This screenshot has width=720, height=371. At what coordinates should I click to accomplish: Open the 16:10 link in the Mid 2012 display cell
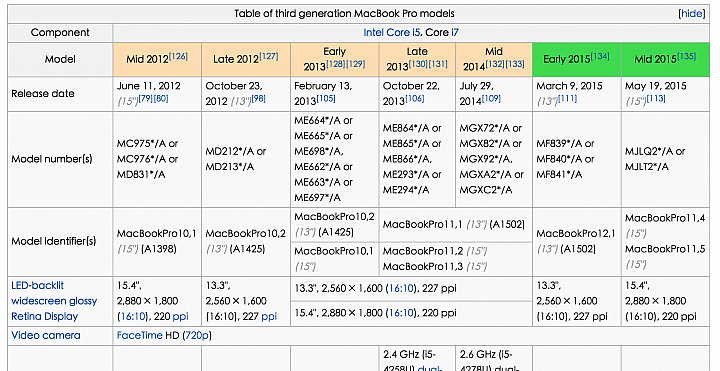click(x=133, y=316)
